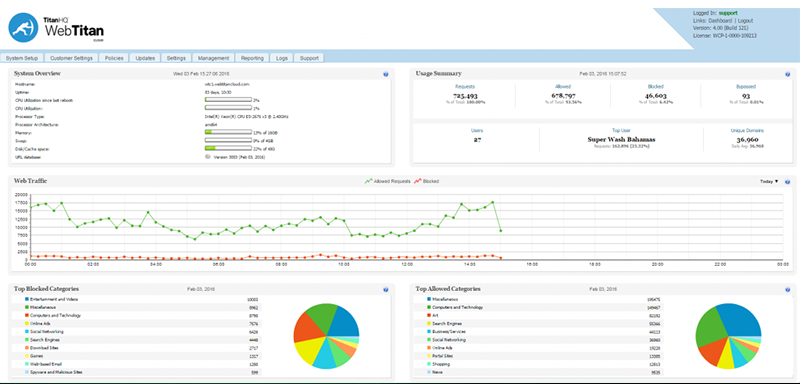The image size is (800, 384).
Task: Click the Blocked label in Usage Summary
Action: [x=656, y=87]
